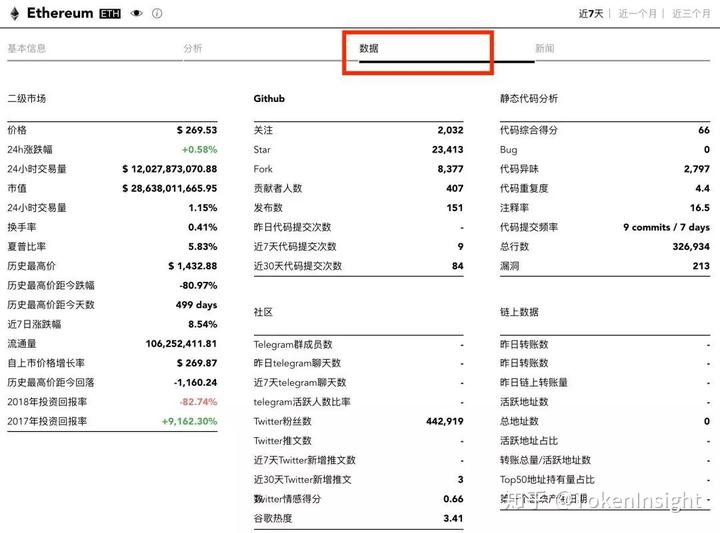Click the volume value $ 12,027,873,070.88
Screen dimensions: 720x533
click(169, 169)
